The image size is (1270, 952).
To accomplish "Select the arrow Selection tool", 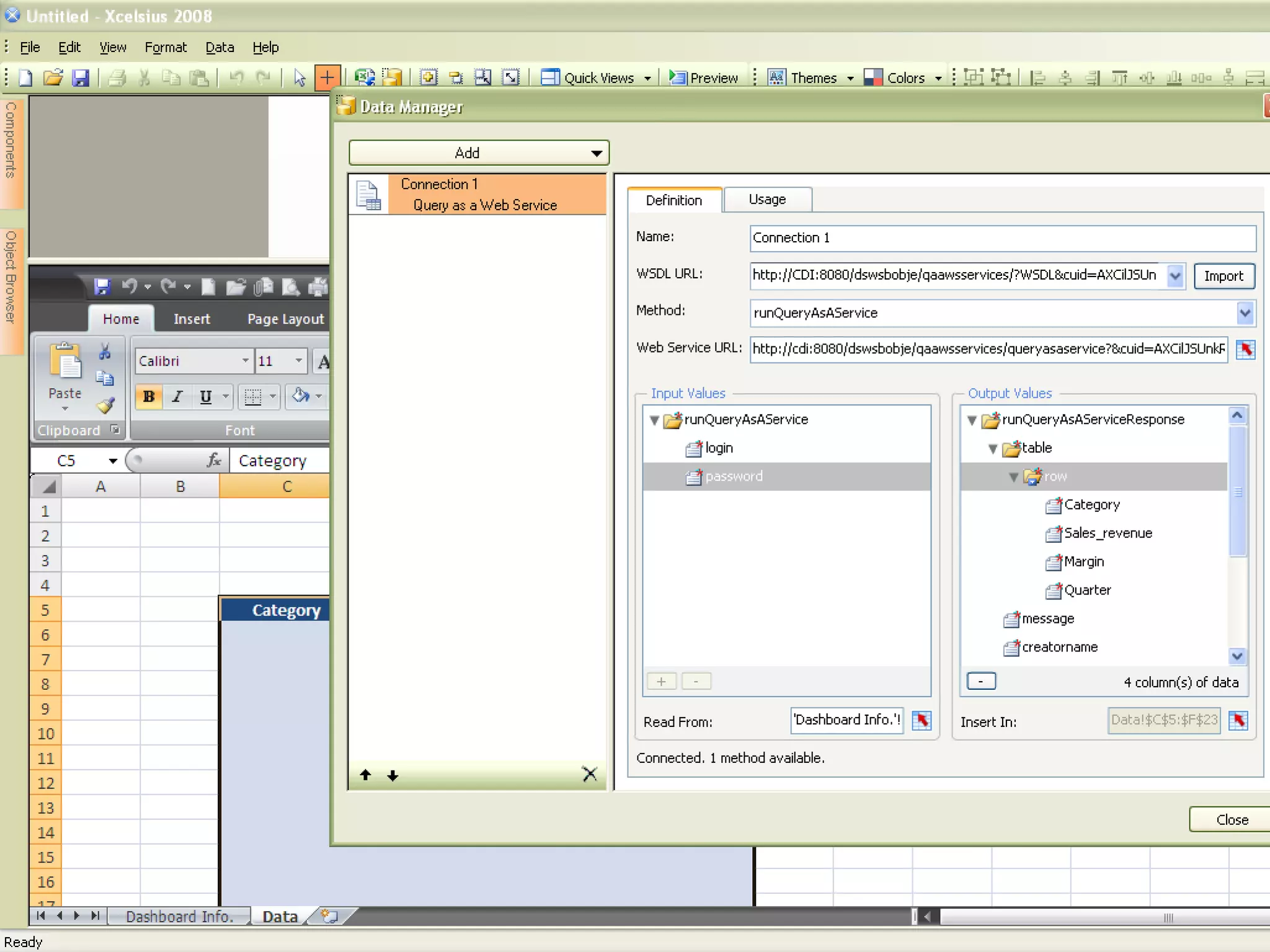I will 300,78.
